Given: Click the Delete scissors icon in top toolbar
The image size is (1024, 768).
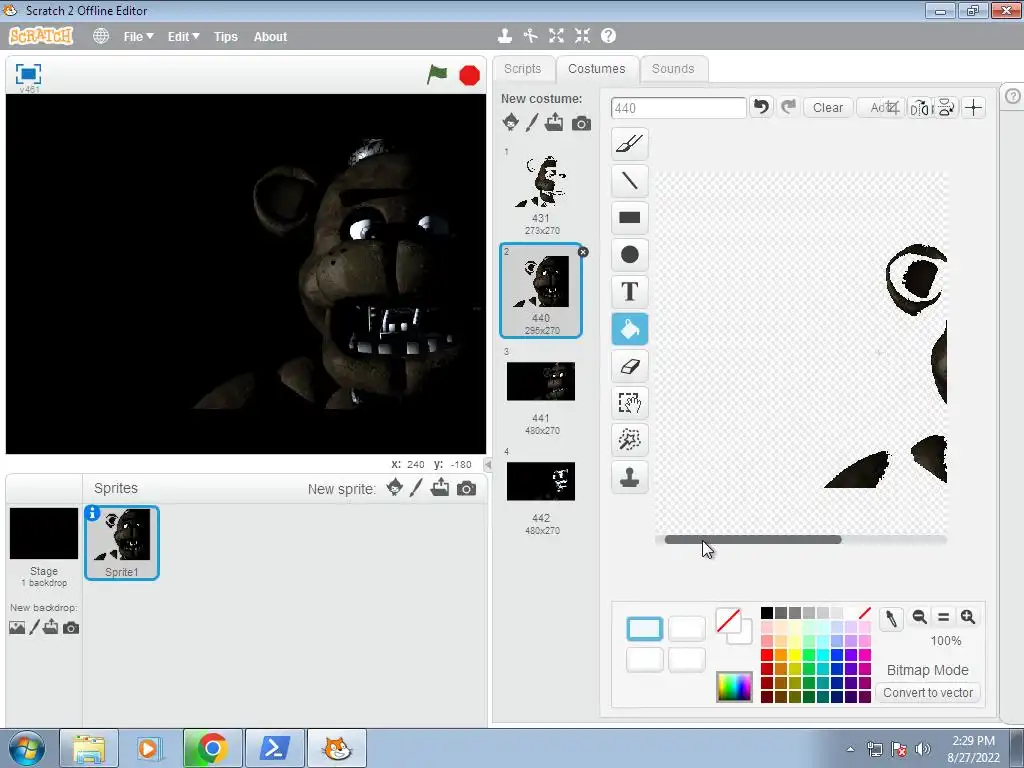Looking at the screenshot, I should [530, 36].
